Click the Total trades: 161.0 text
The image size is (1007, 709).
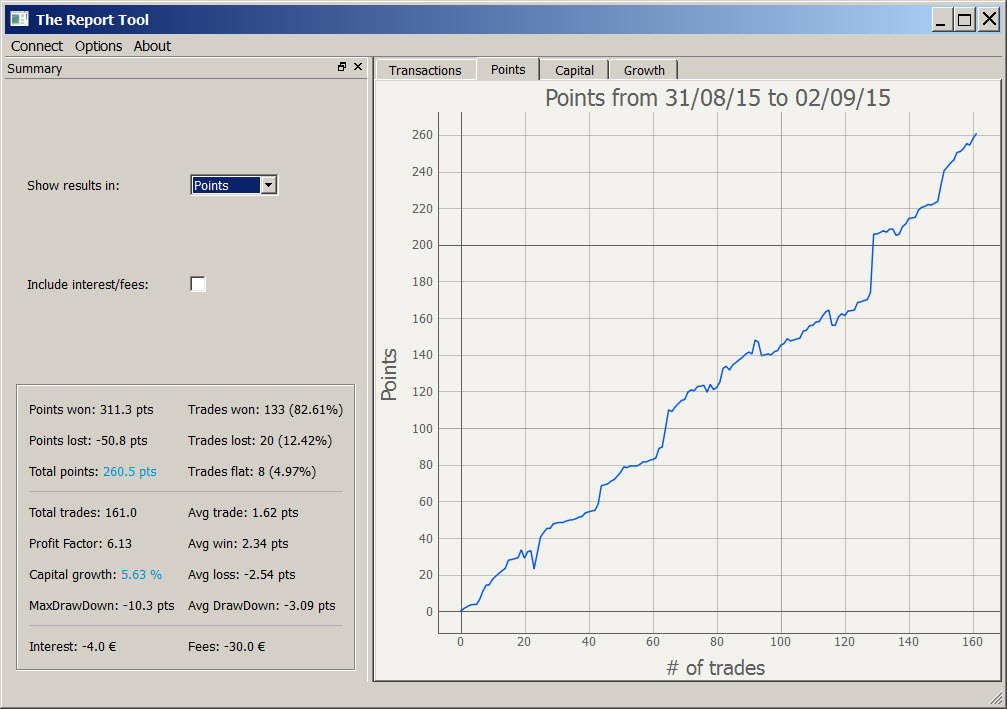[x=83, y=512]
